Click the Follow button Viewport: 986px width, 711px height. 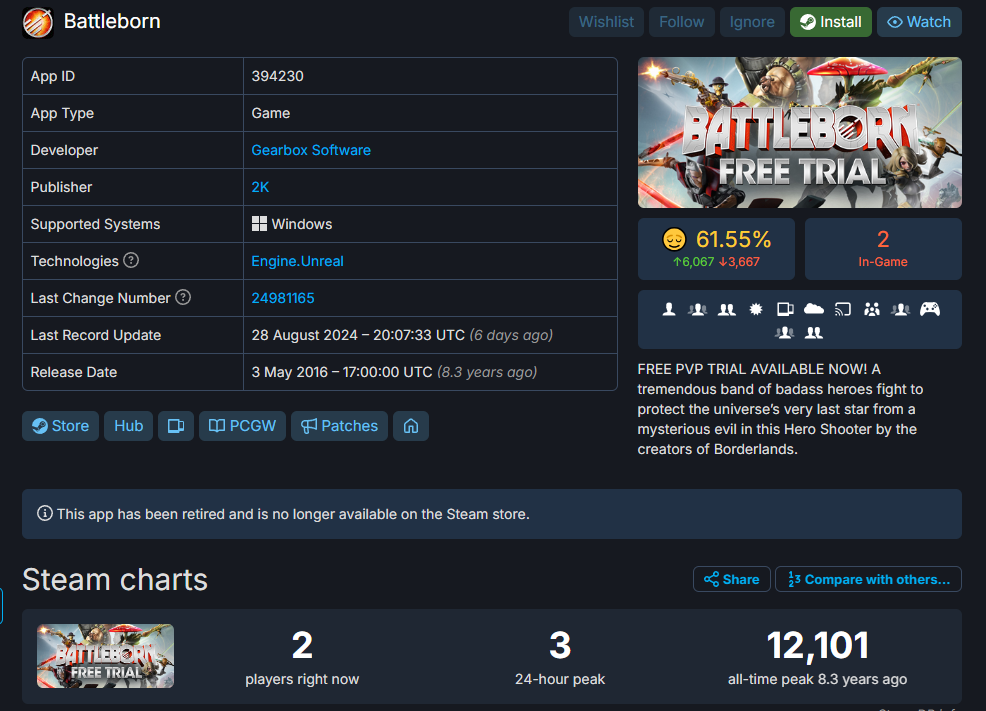pyautogui.click(x=682, y=22)
